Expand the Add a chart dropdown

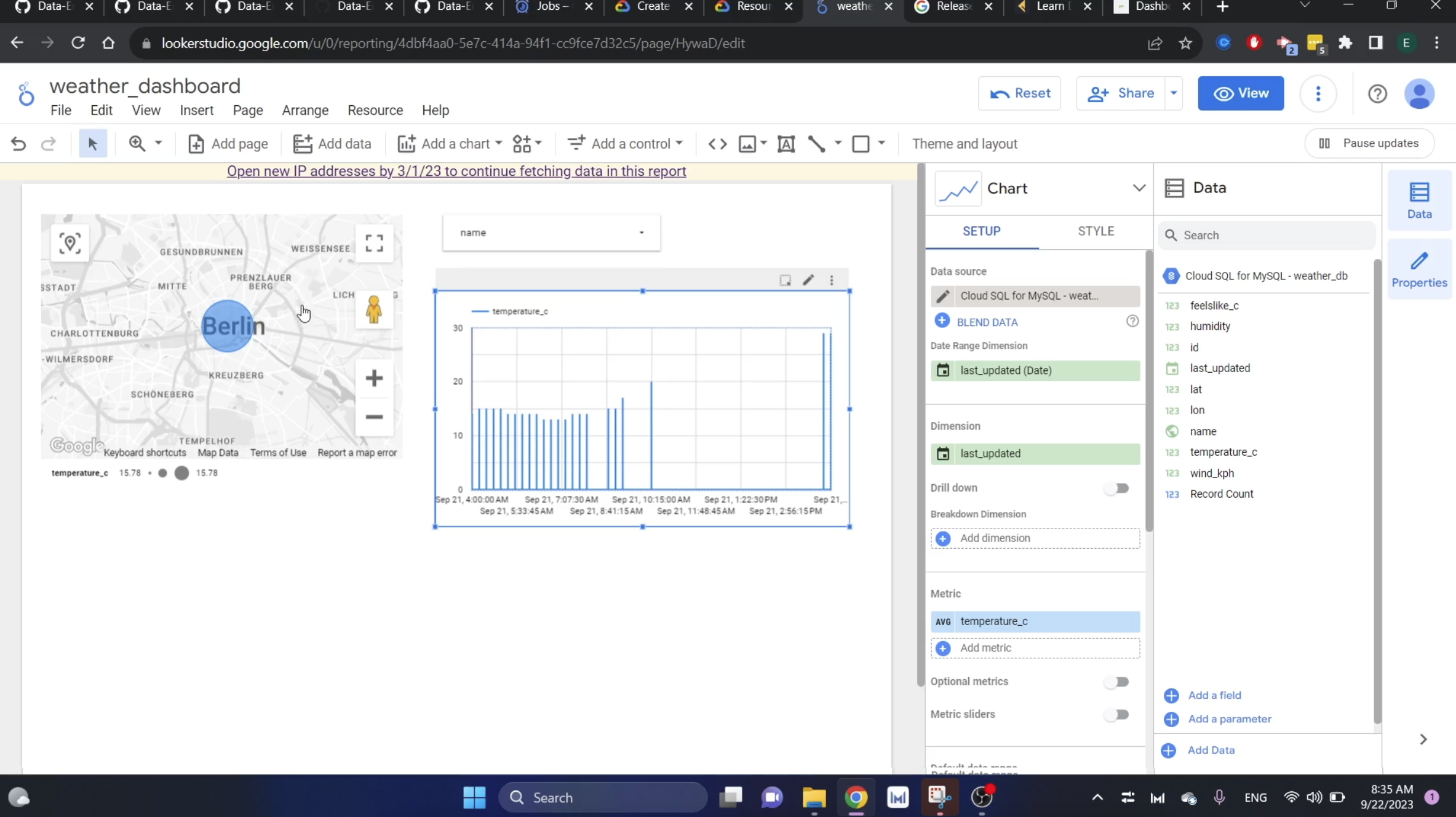[498, 143]
